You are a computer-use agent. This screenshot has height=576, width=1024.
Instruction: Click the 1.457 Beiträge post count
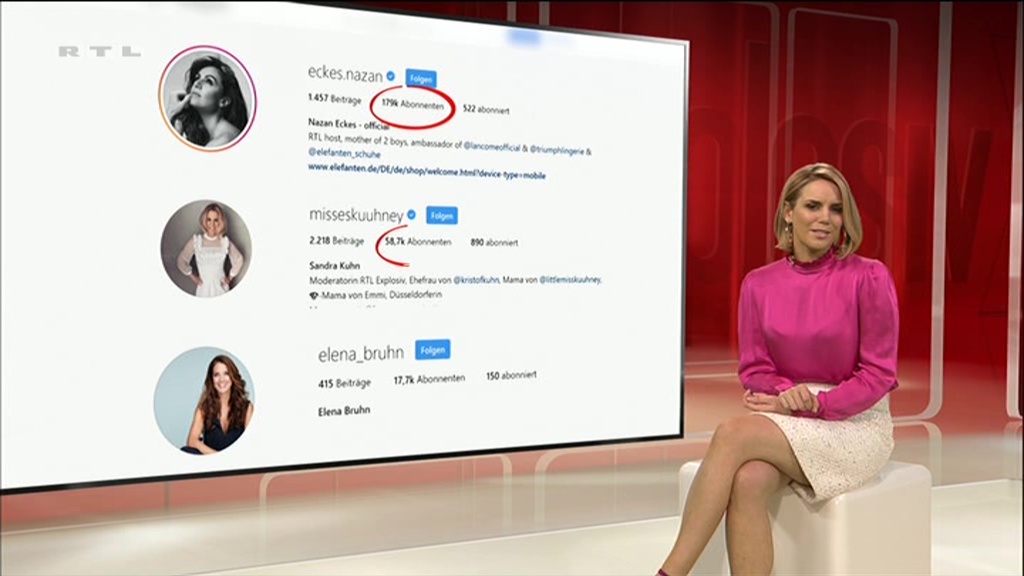click(334, 99)
